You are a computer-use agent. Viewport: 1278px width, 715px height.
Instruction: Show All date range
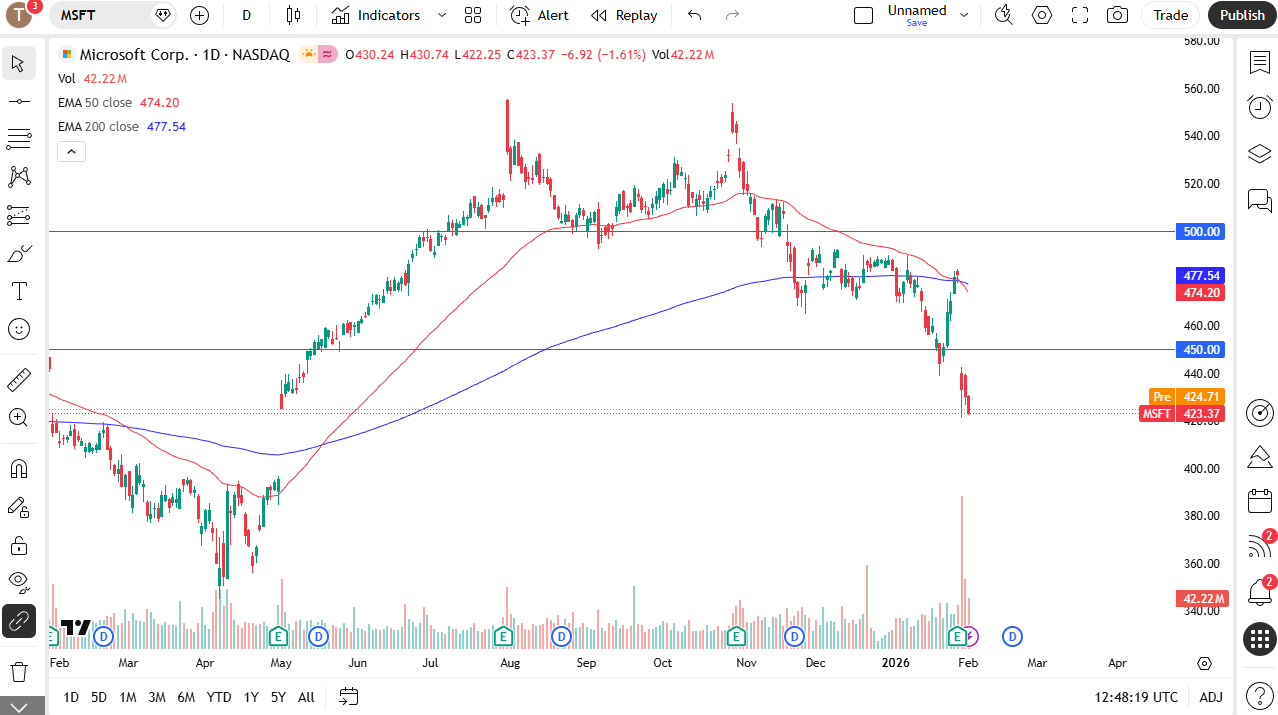[306, 697]
